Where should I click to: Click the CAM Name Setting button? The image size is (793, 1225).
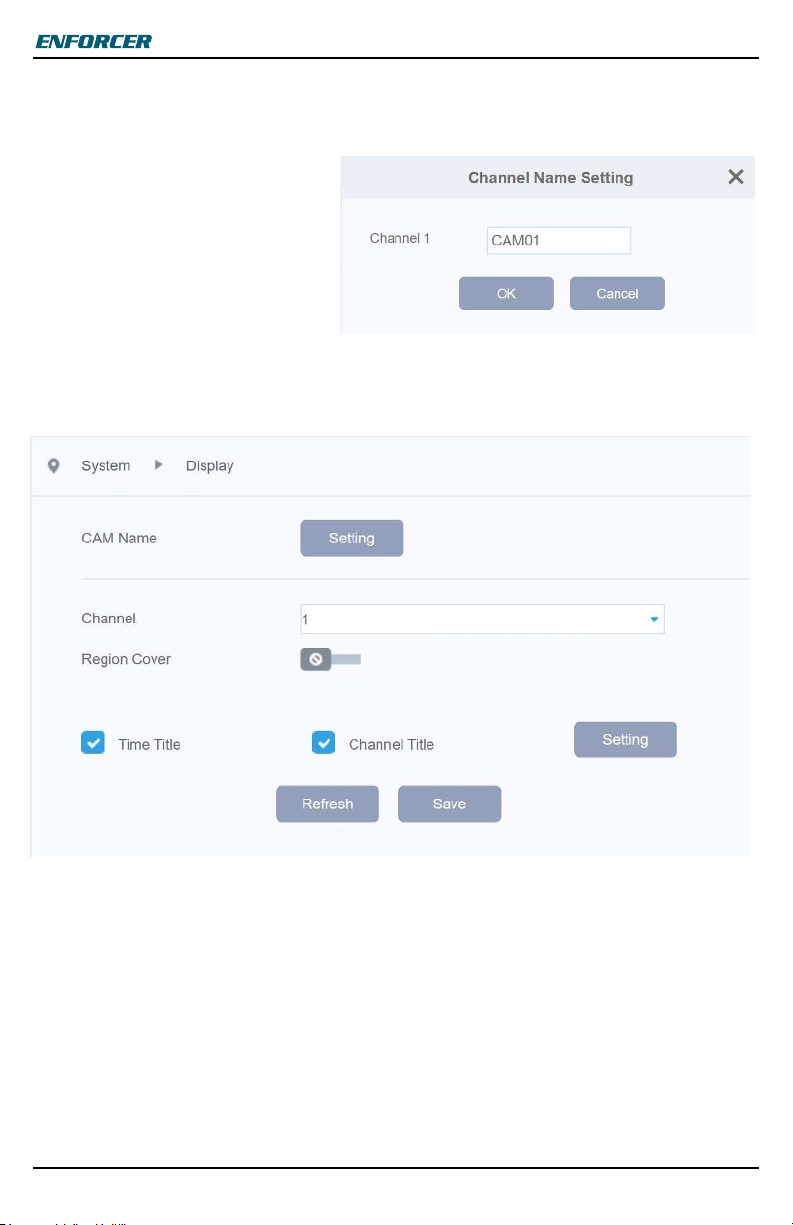click(352, 538)
